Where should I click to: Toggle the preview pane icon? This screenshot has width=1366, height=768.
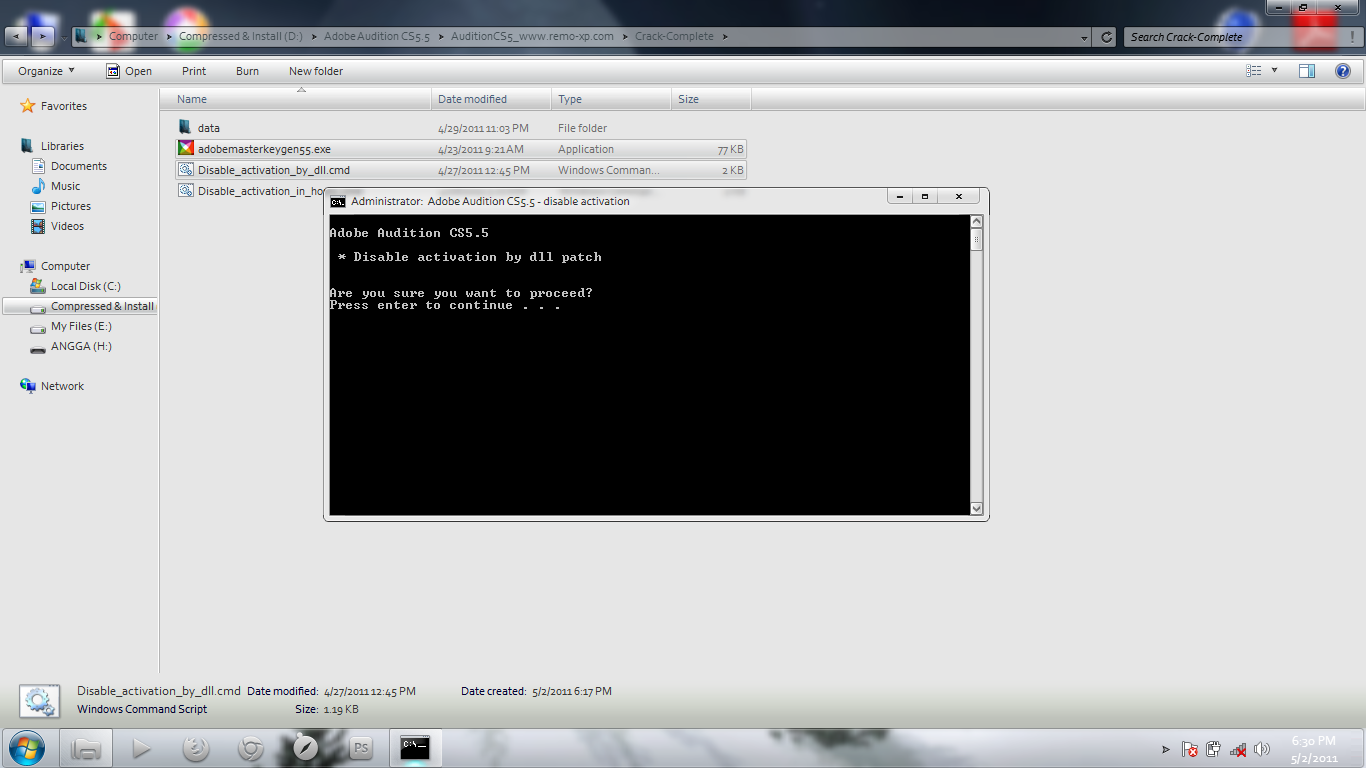(1306, 71)
